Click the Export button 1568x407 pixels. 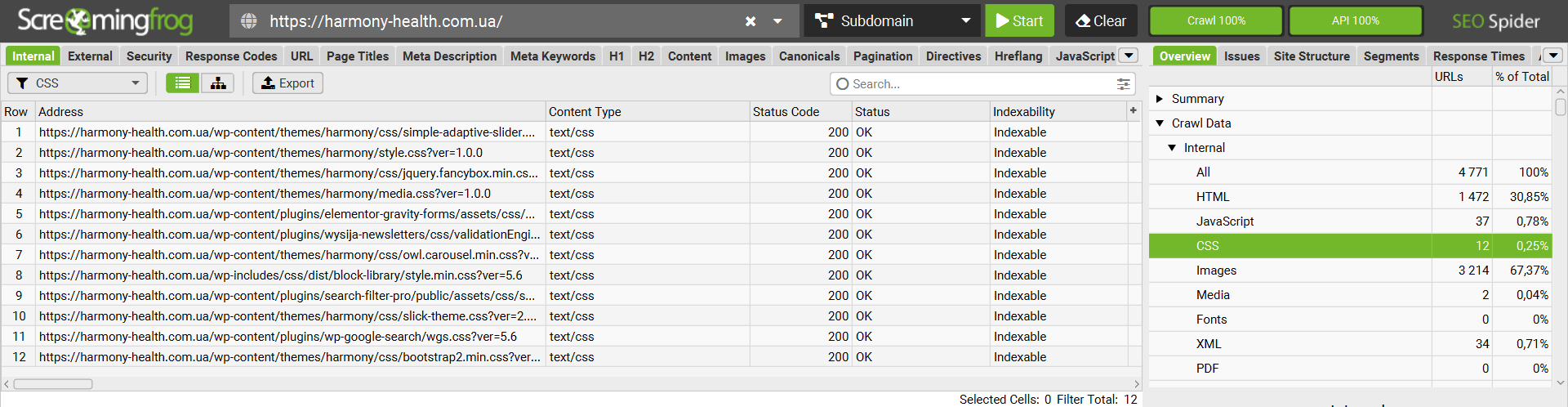[287, 83]
